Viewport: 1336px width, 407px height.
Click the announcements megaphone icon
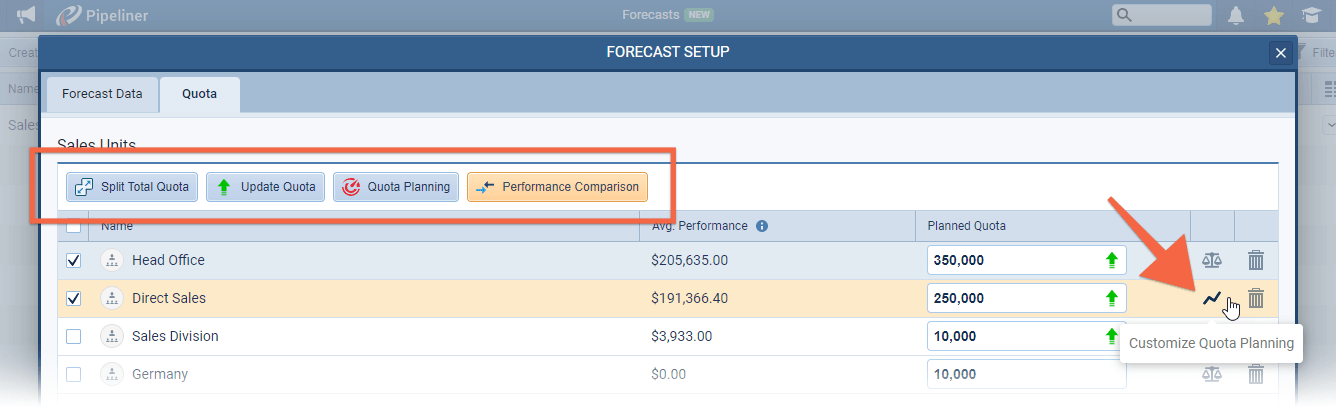pos(27,15)
